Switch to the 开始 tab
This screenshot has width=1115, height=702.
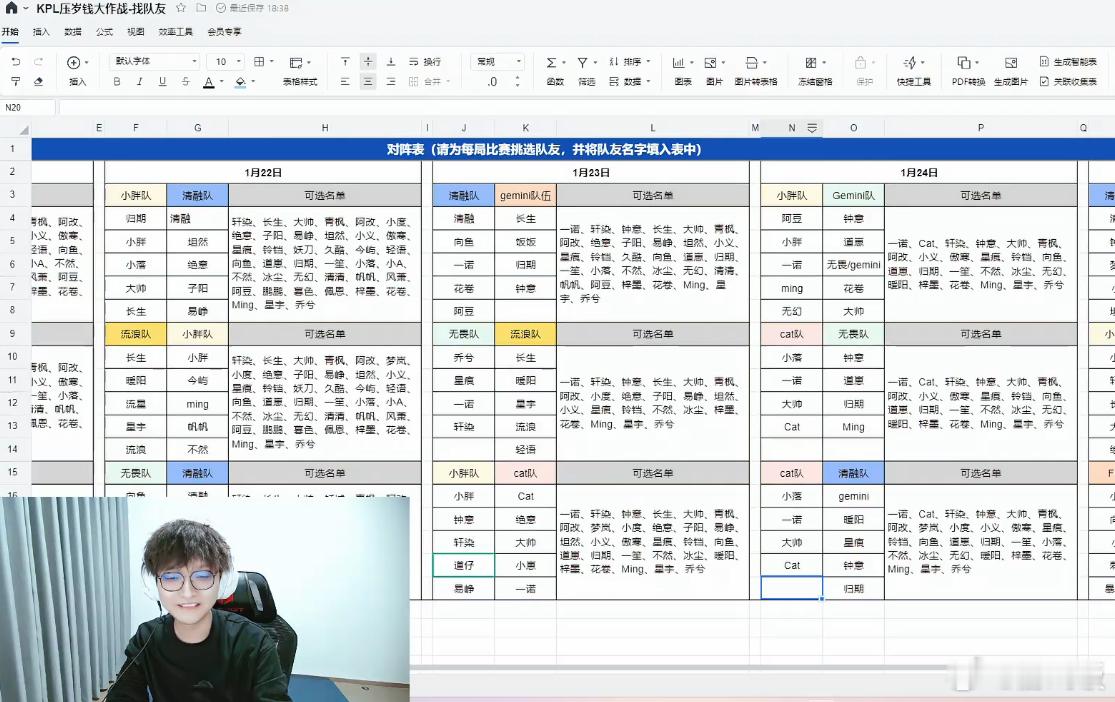(x=10, y=31)
